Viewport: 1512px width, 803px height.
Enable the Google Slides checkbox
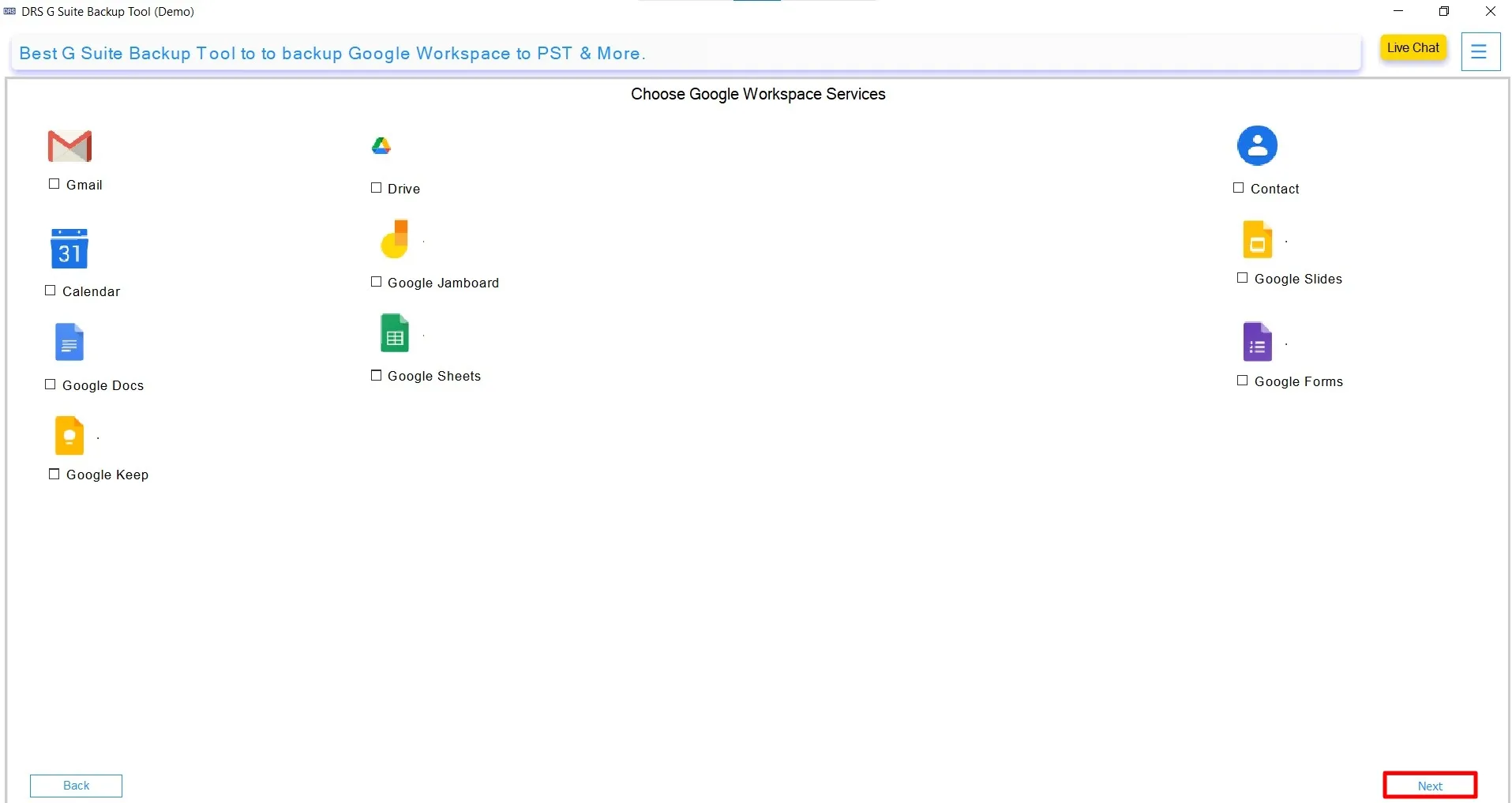(1243, 278)
